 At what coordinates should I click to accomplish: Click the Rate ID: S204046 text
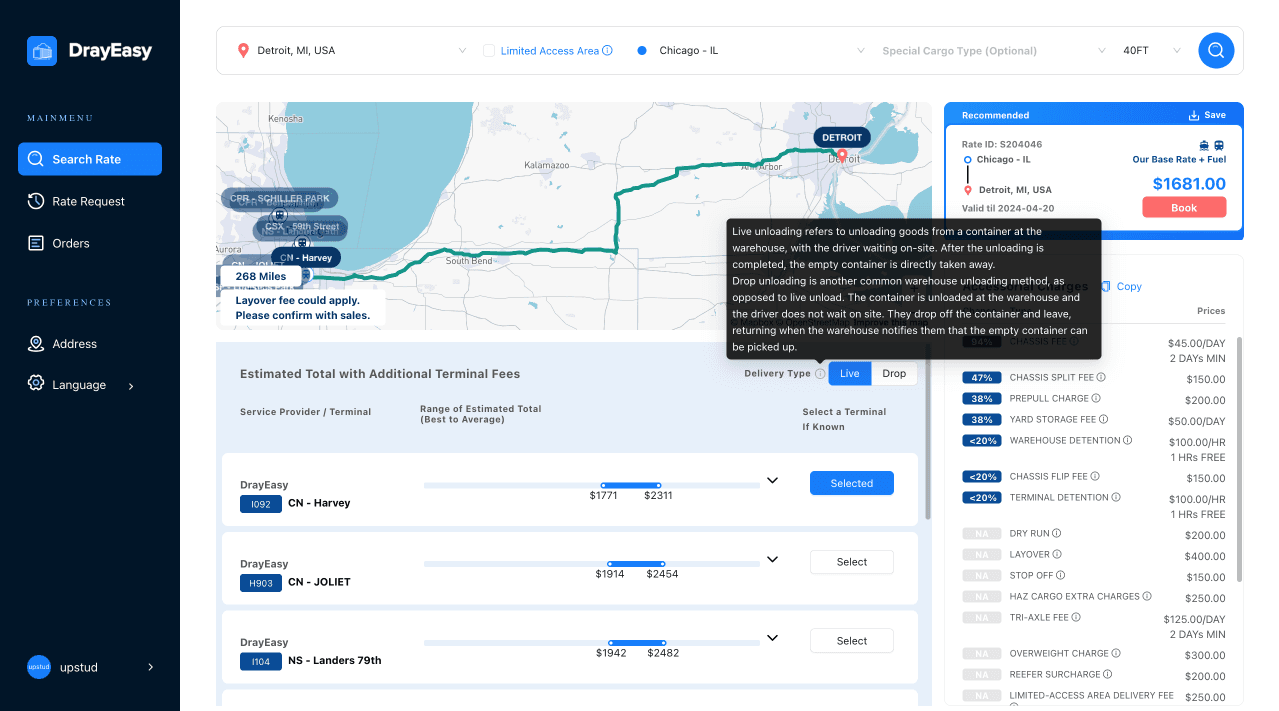coord(1002,145)
